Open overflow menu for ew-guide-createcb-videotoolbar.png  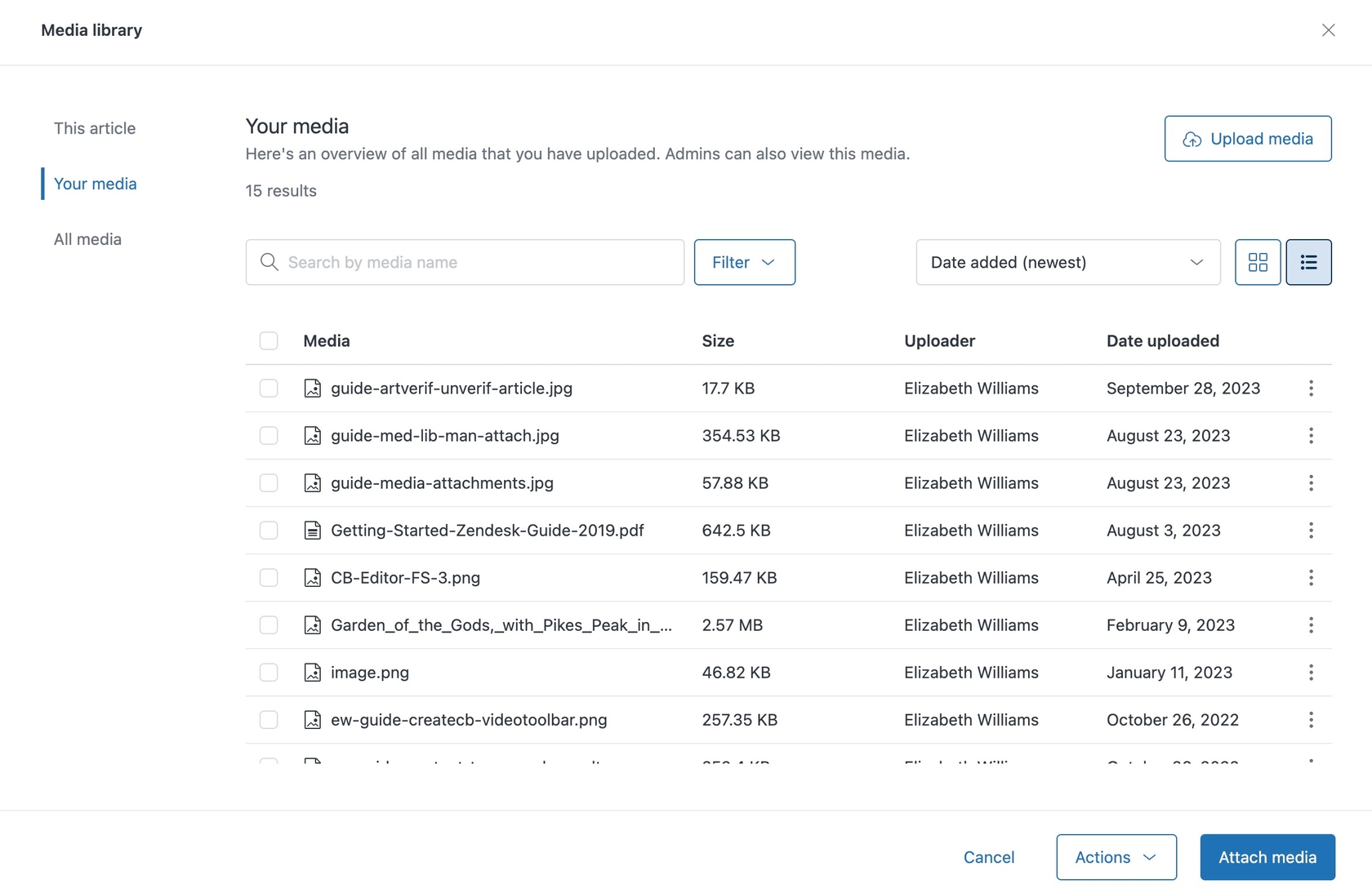(1310, 720)
